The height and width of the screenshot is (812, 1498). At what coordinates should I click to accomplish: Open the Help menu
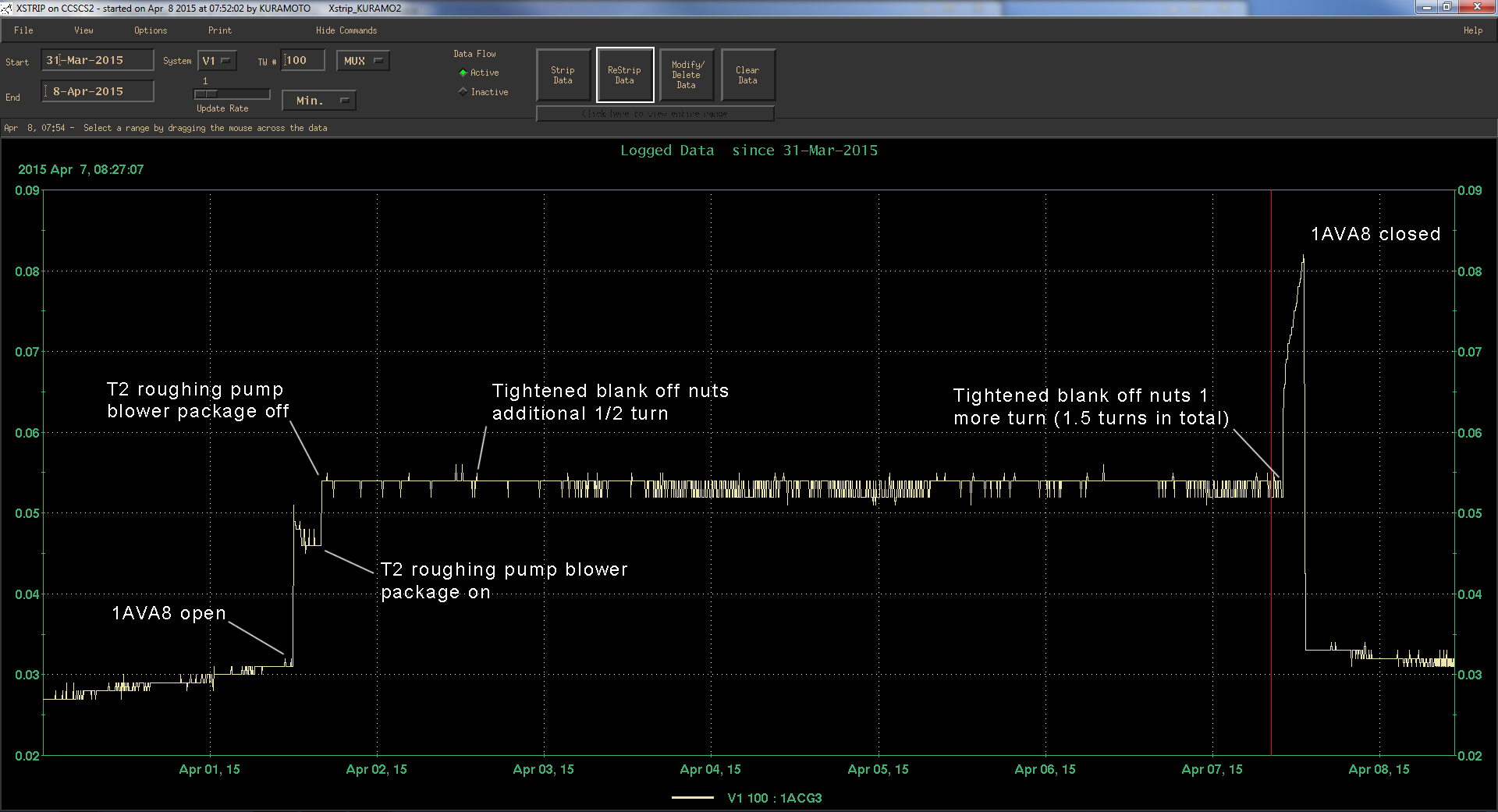pos(1472,30)
